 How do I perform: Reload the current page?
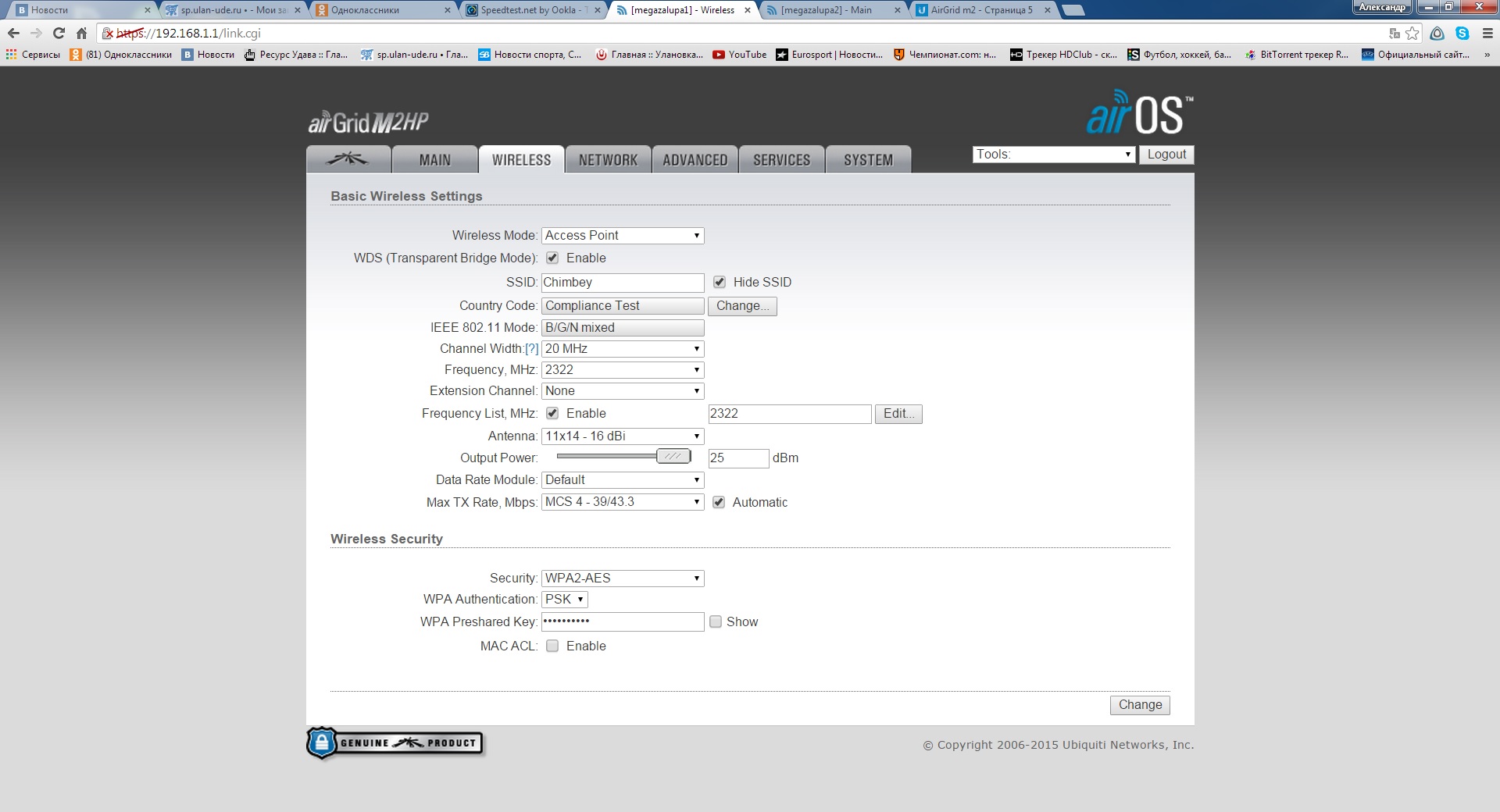(59, 34)
